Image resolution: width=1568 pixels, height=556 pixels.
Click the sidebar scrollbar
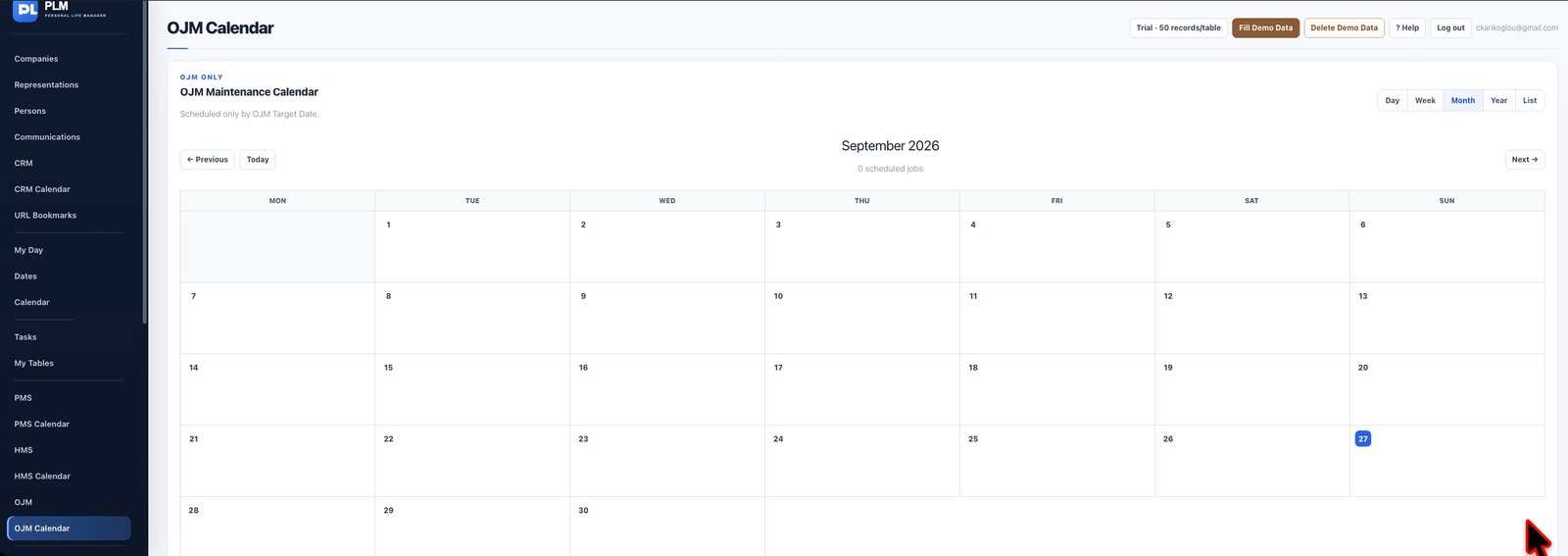tap(145, 162)
